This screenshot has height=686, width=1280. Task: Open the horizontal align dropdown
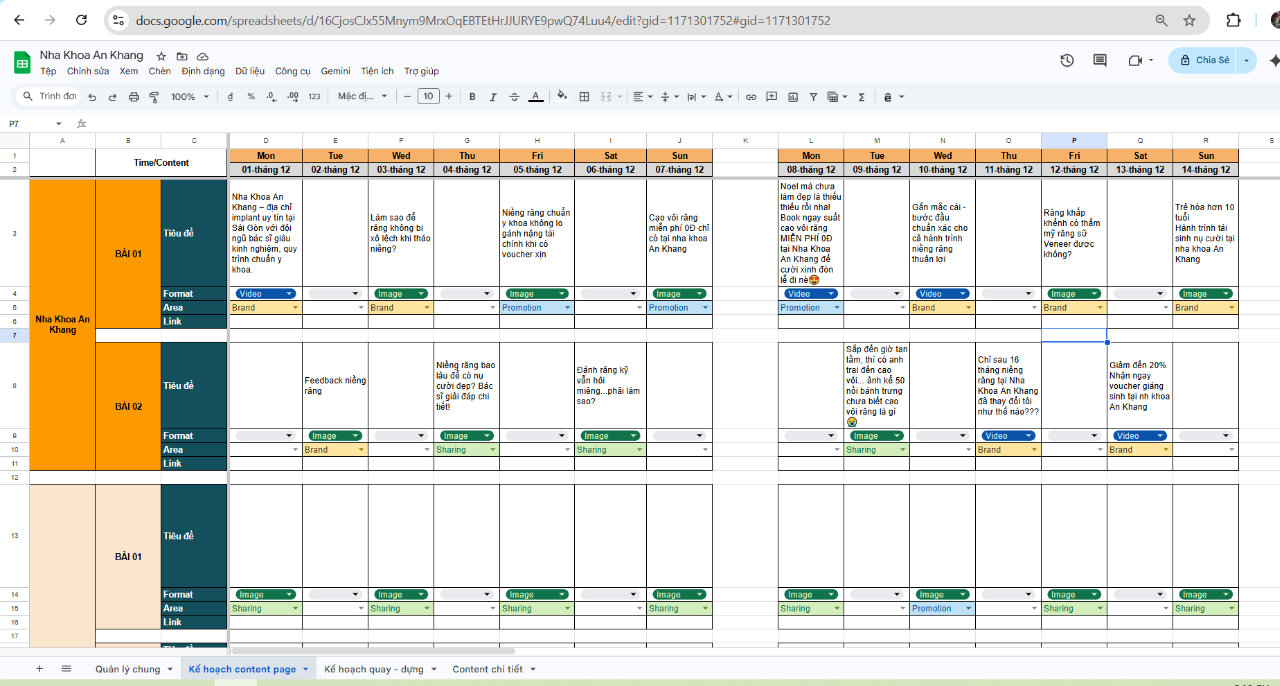pyautogui.click(x=642, y=97)
